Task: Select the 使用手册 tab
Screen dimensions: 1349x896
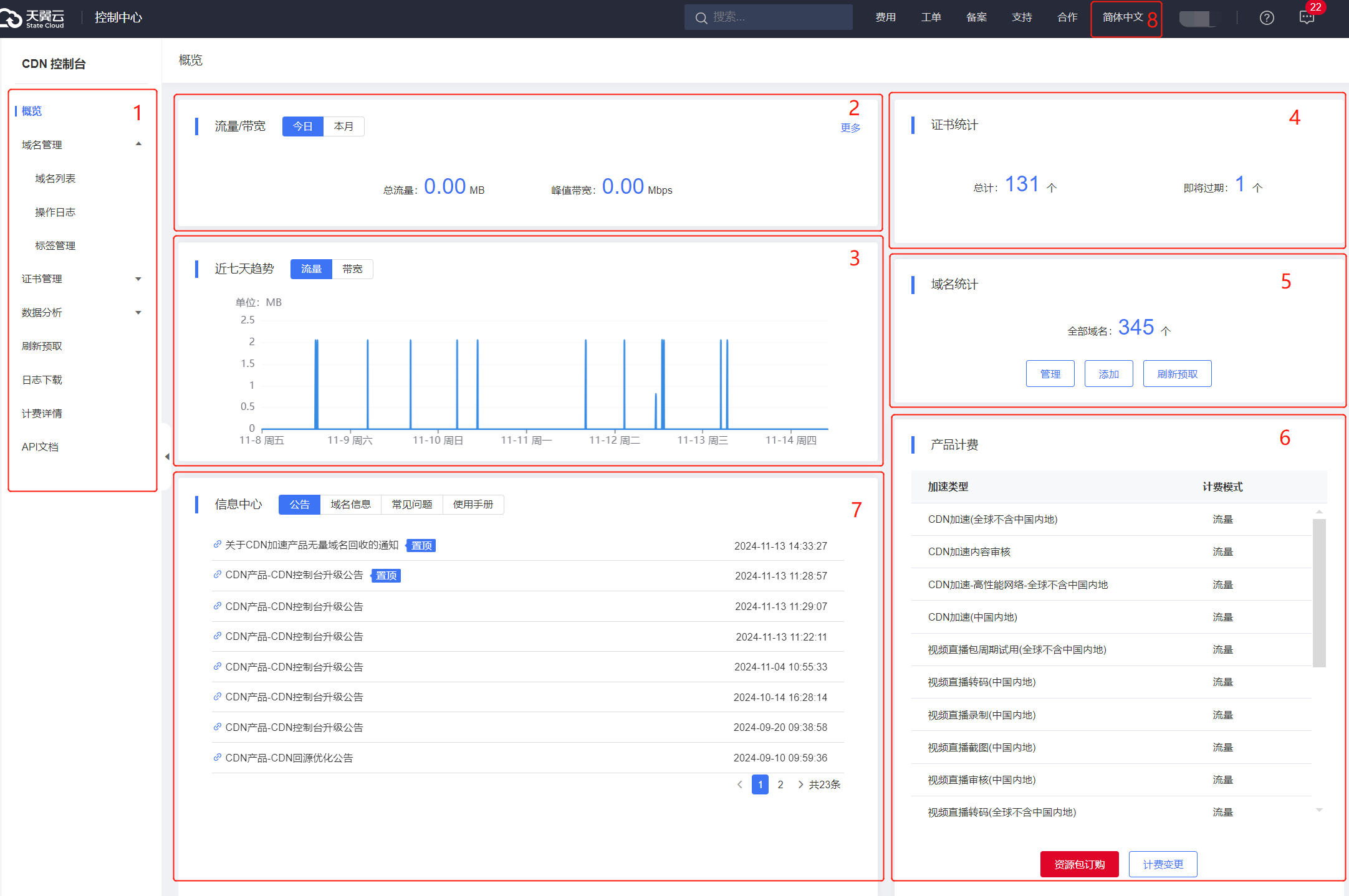Action: (473, 505)
